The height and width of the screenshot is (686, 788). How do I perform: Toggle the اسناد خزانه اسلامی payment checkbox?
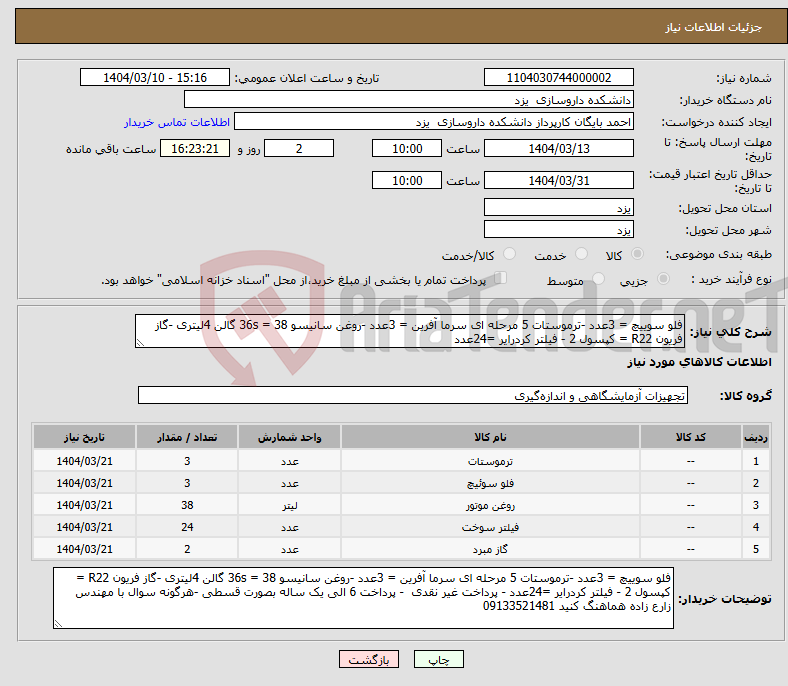tap(500, 277)
